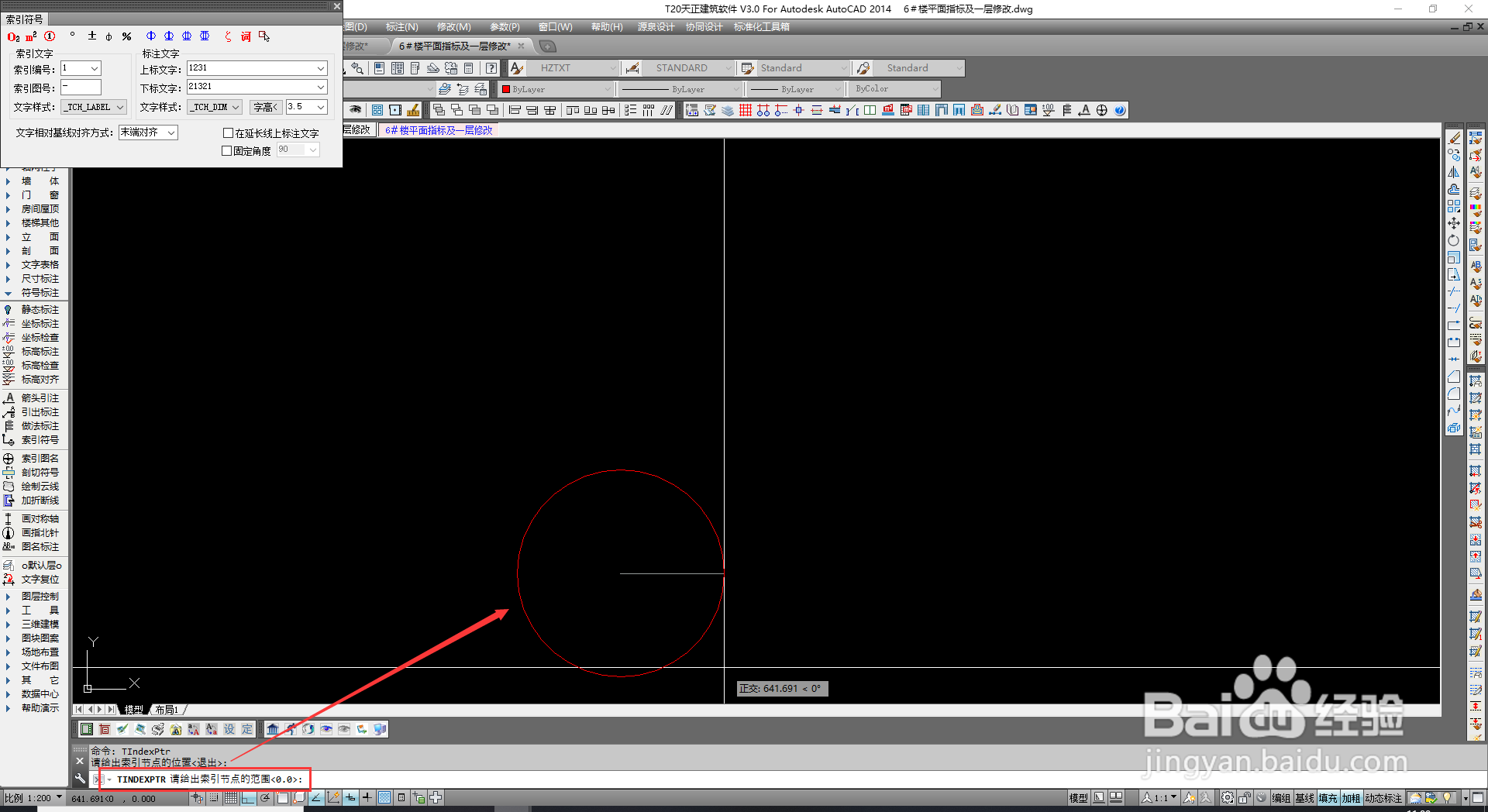
Task: Insert the fourth blue rebar grade symbol
Action: click(205, 36)
